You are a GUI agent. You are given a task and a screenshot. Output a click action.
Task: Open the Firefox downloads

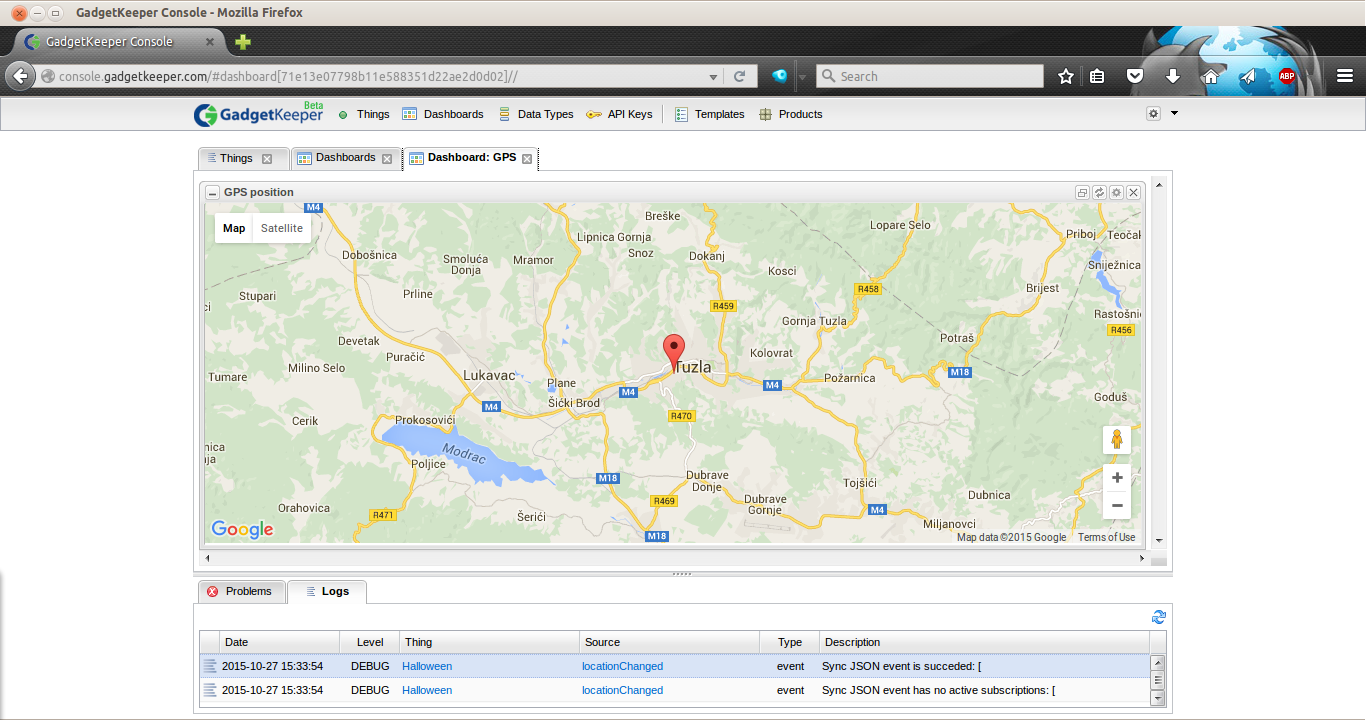(1173, 76)
